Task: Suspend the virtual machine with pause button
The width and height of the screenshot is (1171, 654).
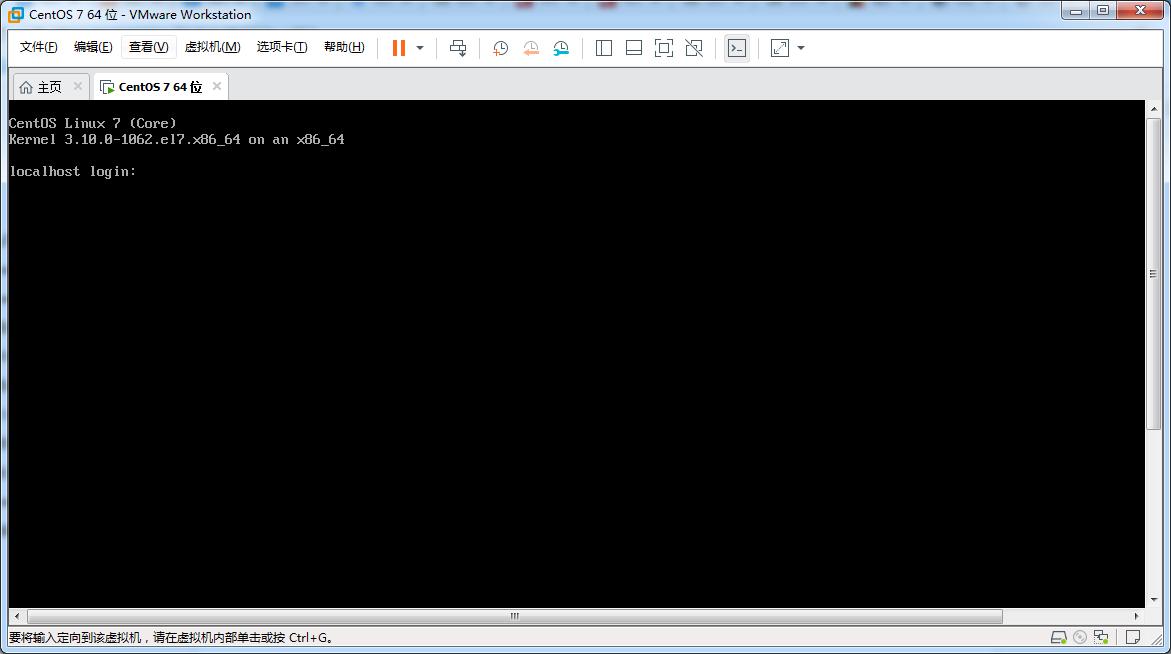Action: click(x=398, y=47)
